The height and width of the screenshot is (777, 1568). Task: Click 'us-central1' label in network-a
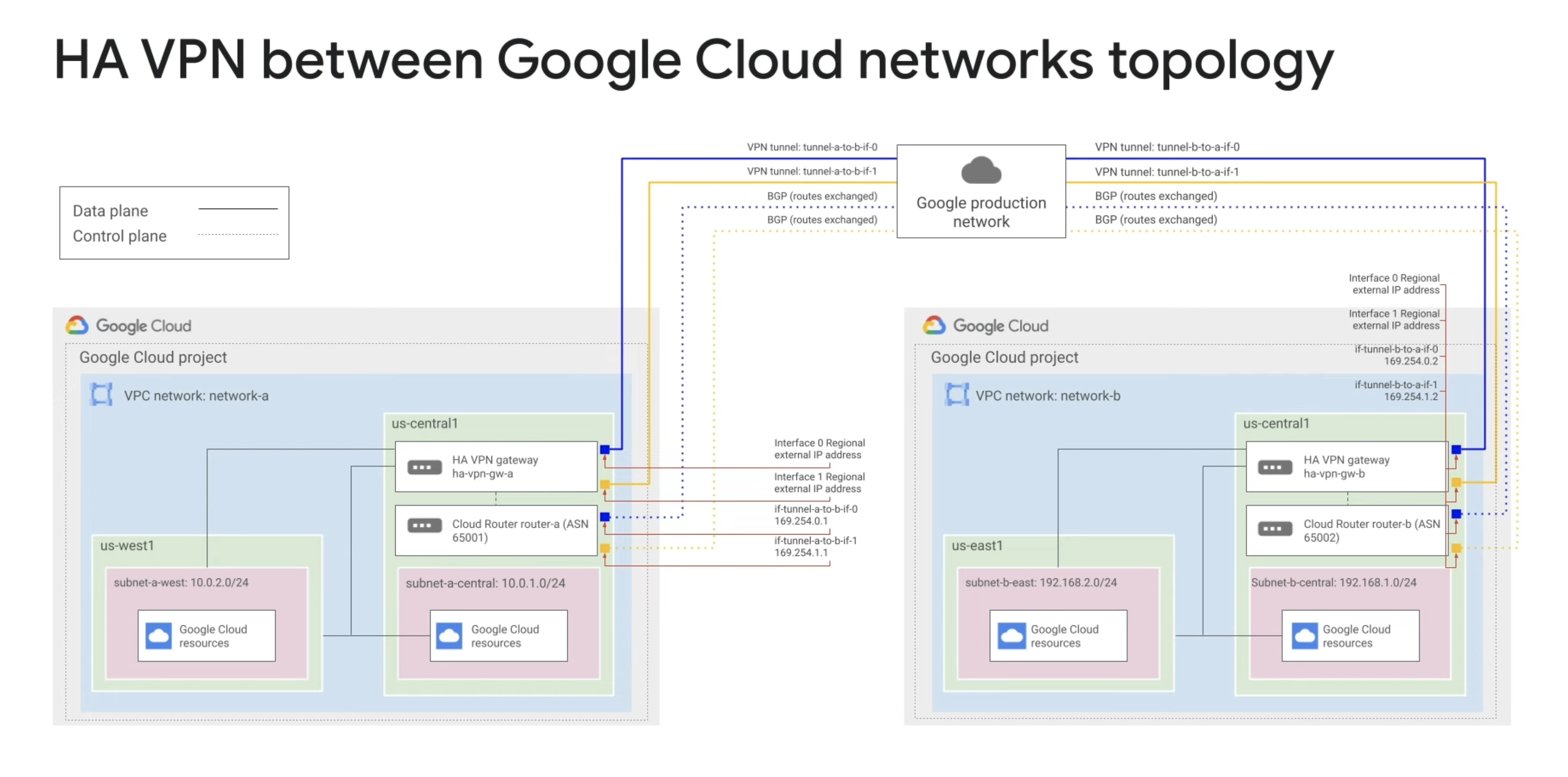(424, 423)
